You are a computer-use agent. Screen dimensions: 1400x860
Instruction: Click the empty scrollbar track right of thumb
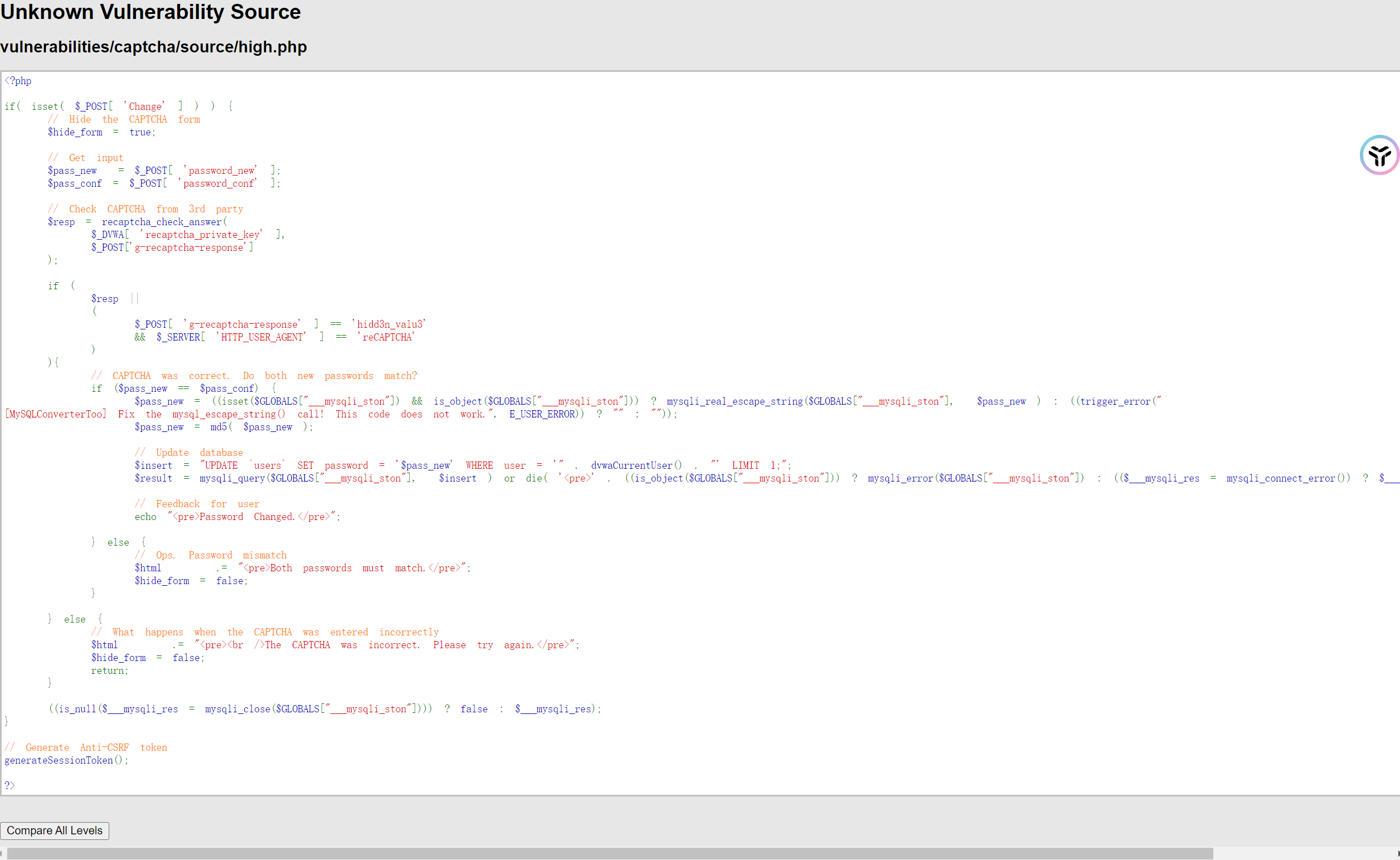click(x=1302, y=853)
